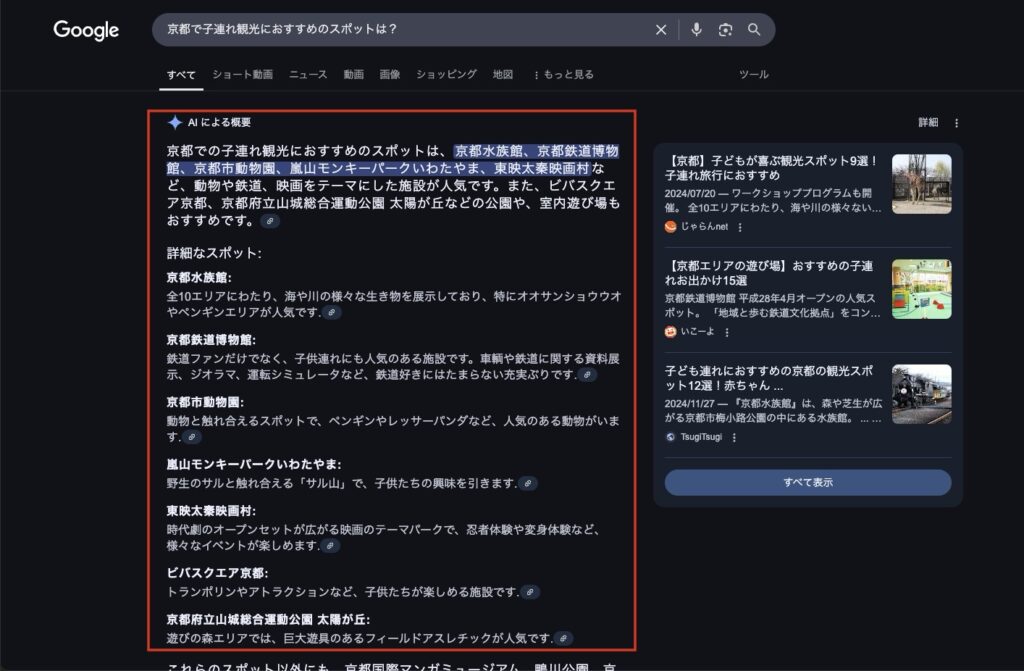
Task: Click the magnifier search icon
Action: [754, 29]
